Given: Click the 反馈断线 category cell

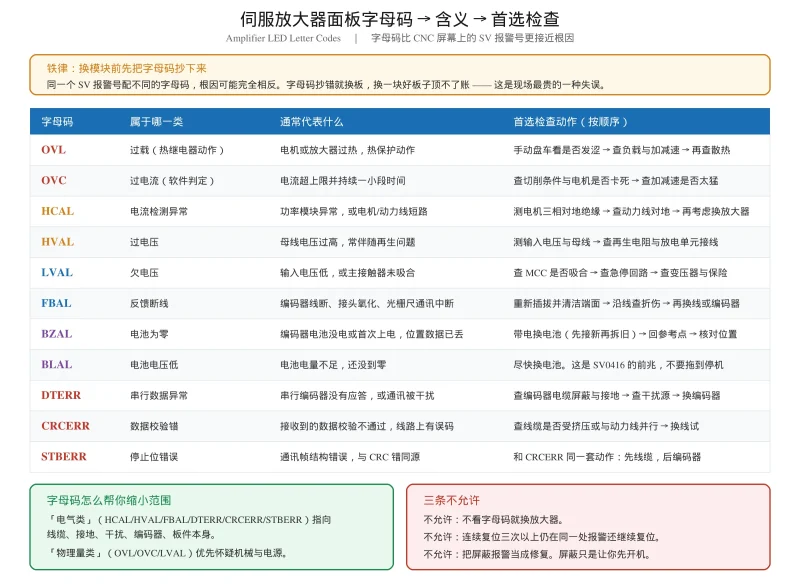Looking at the screenshot, I should click(149, 303).
